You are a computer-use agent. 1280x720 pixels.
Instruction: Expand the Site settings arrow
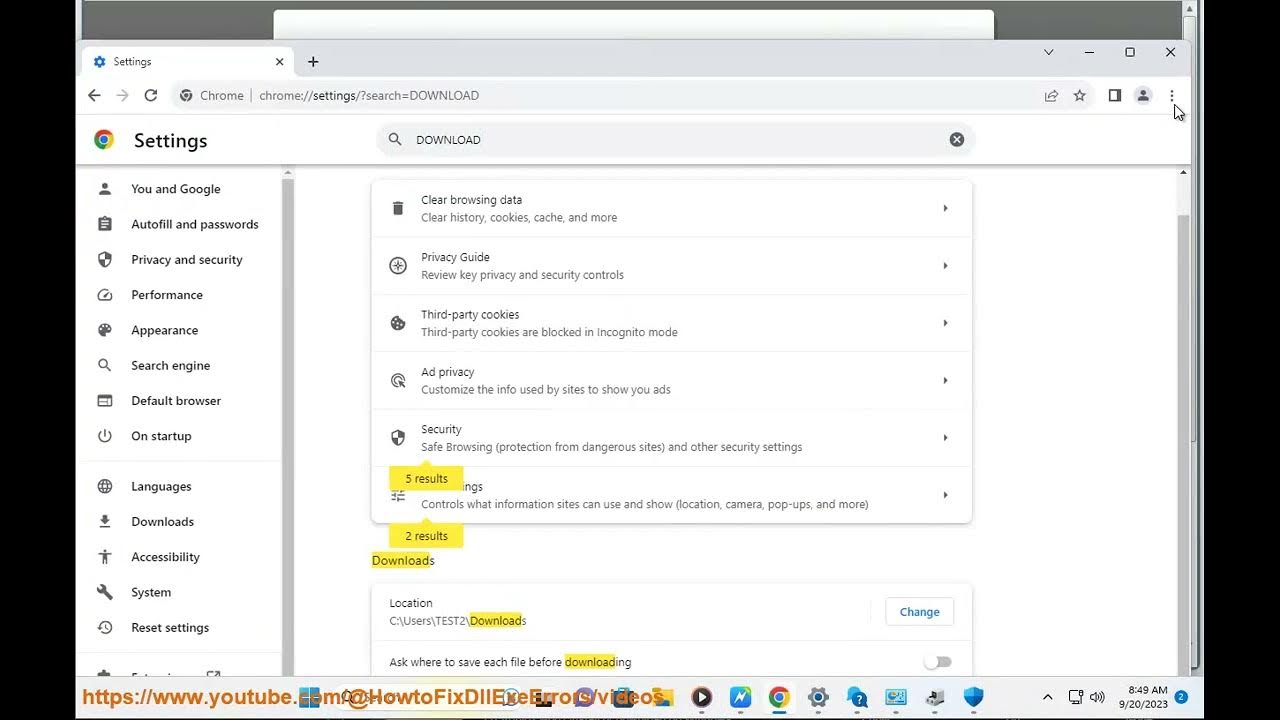(945, 495)
